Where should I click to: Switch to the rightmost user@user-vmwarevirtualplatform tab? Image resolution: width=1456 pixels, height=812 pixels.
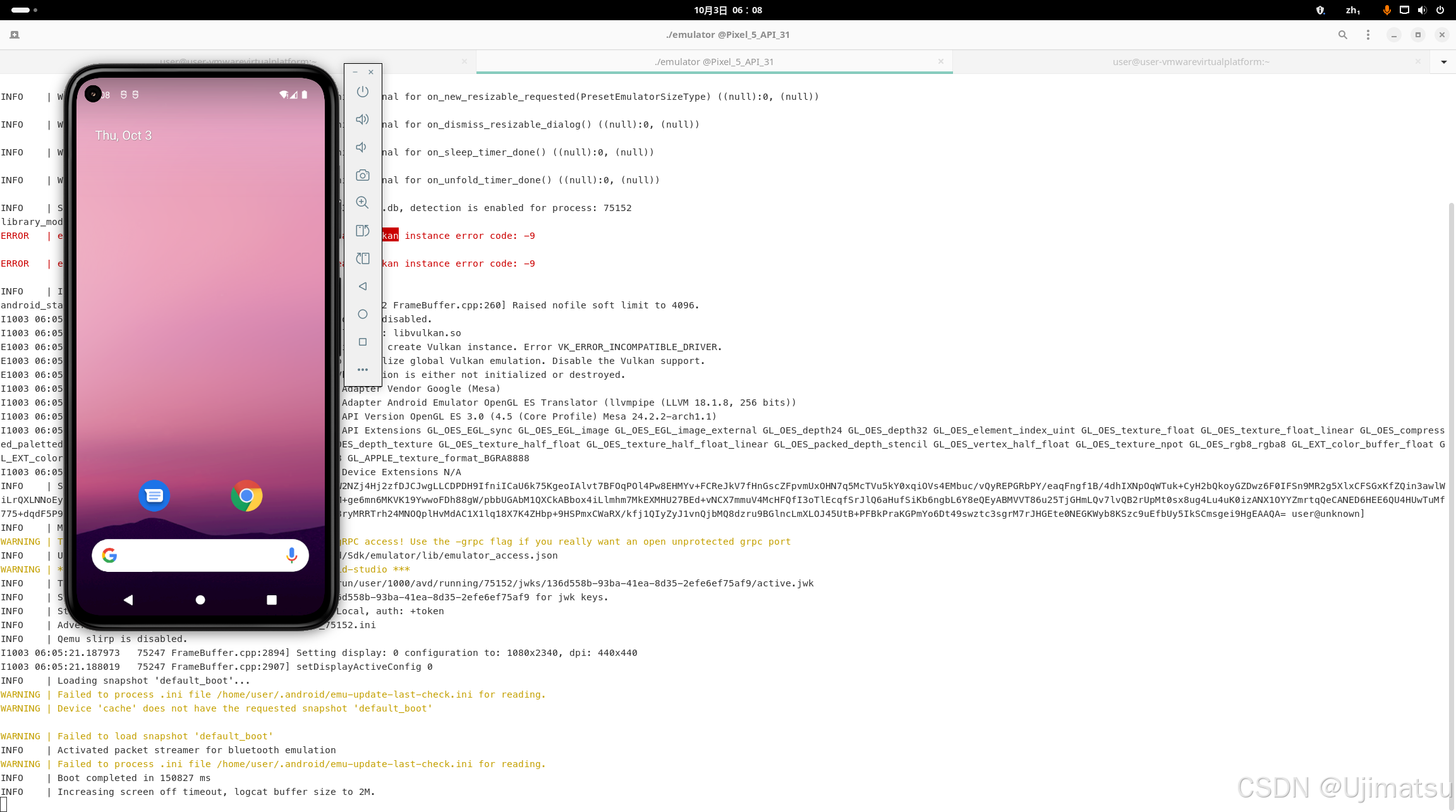(x=1191, y=62)
